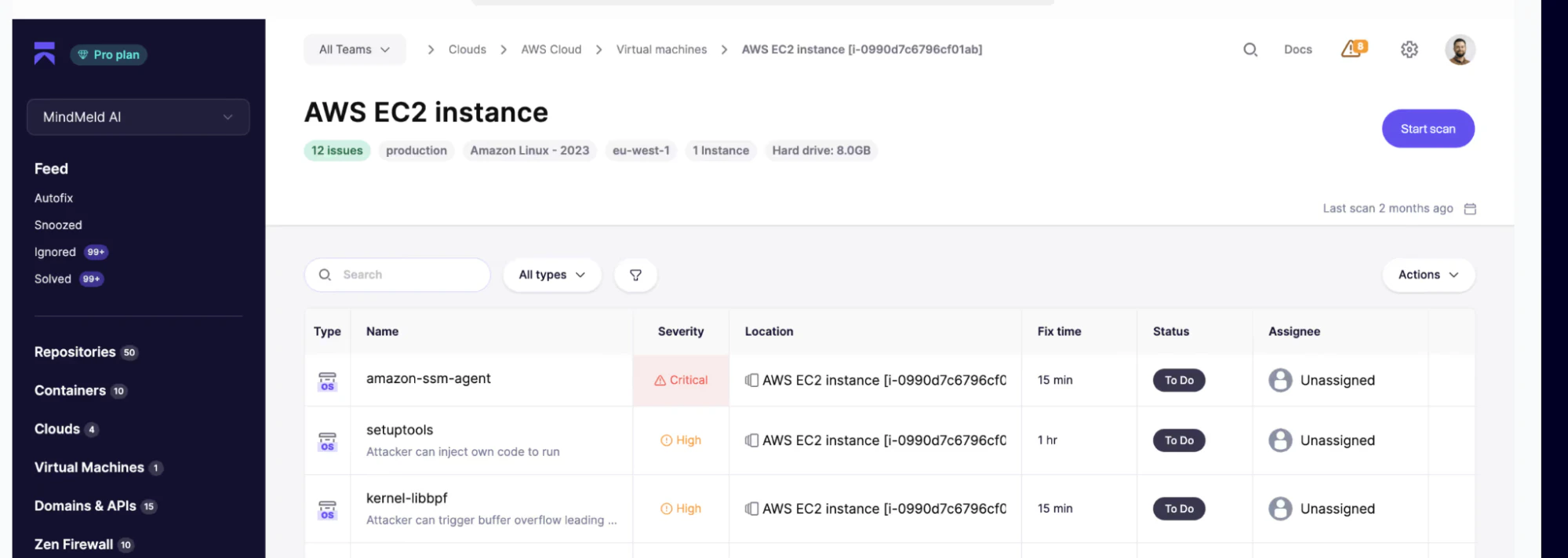Expand the All types filter dropdown
This screenshot has height=558, width=1568.
551,275
